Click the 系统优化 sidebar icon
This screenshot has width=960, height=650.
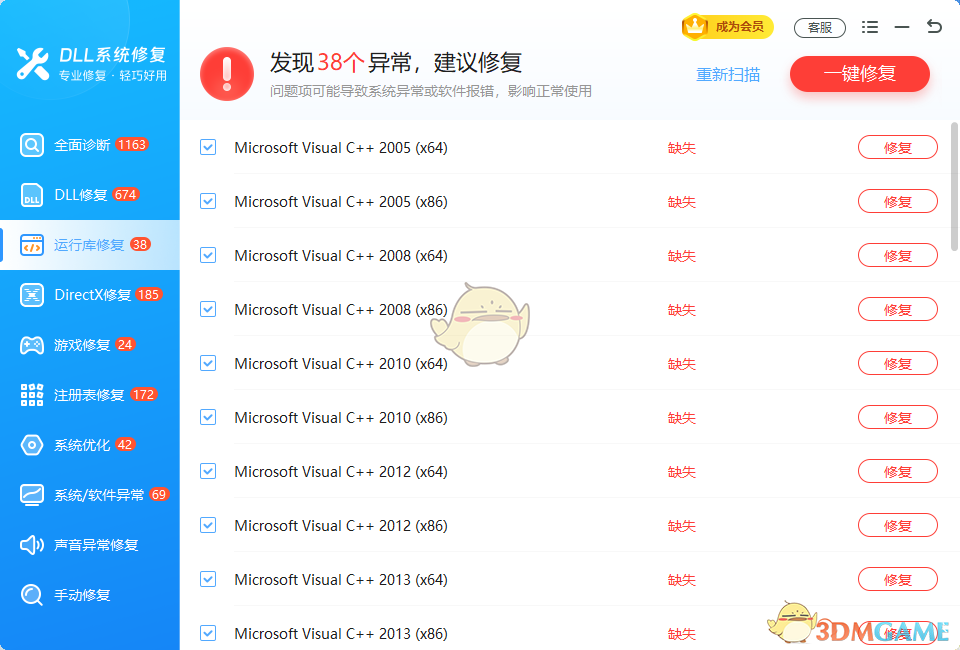(31, 445)
